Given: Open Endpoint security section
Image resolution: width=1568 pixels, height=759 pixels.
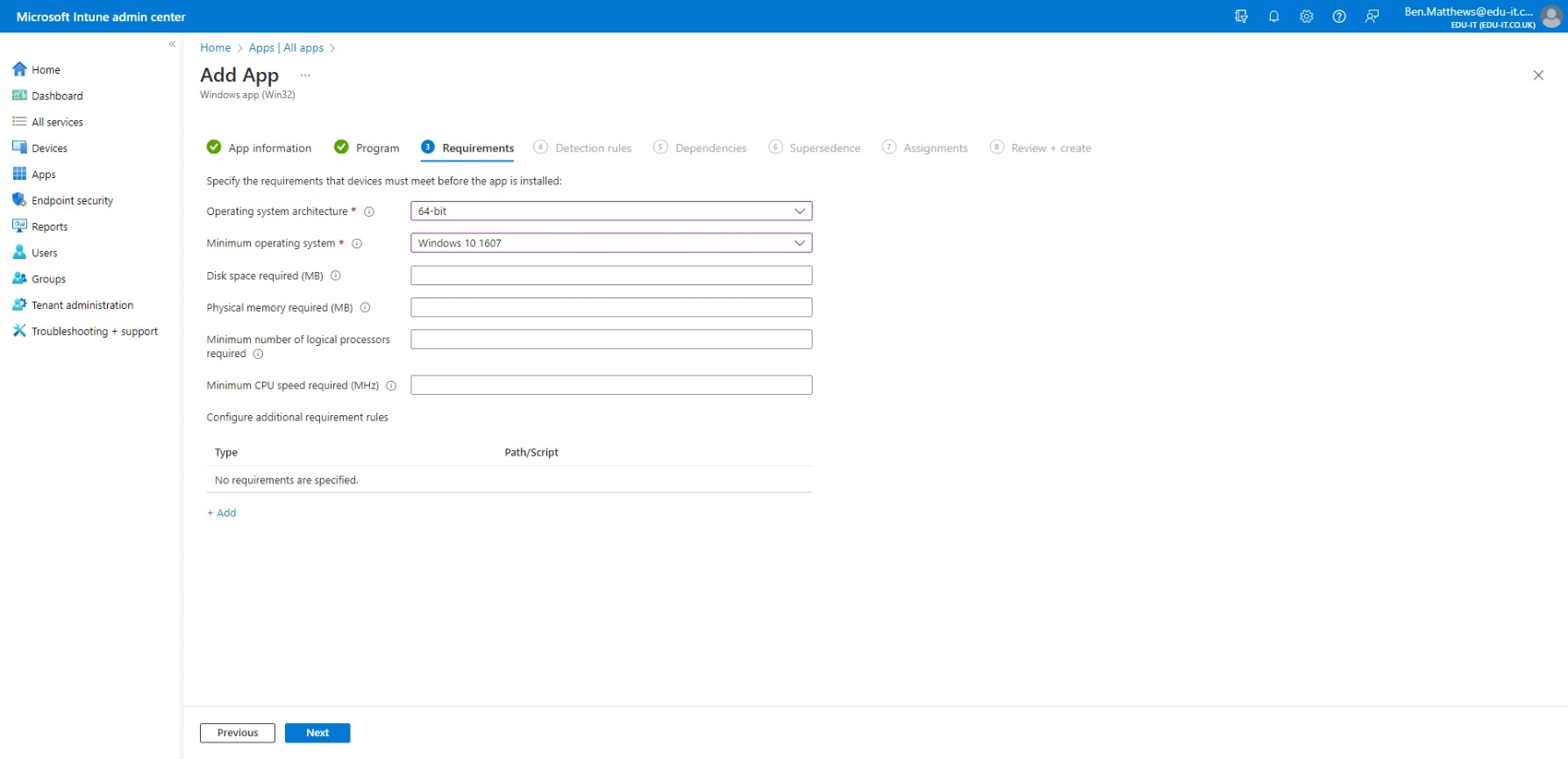Looking at the screenshot, I should [62, 201].
